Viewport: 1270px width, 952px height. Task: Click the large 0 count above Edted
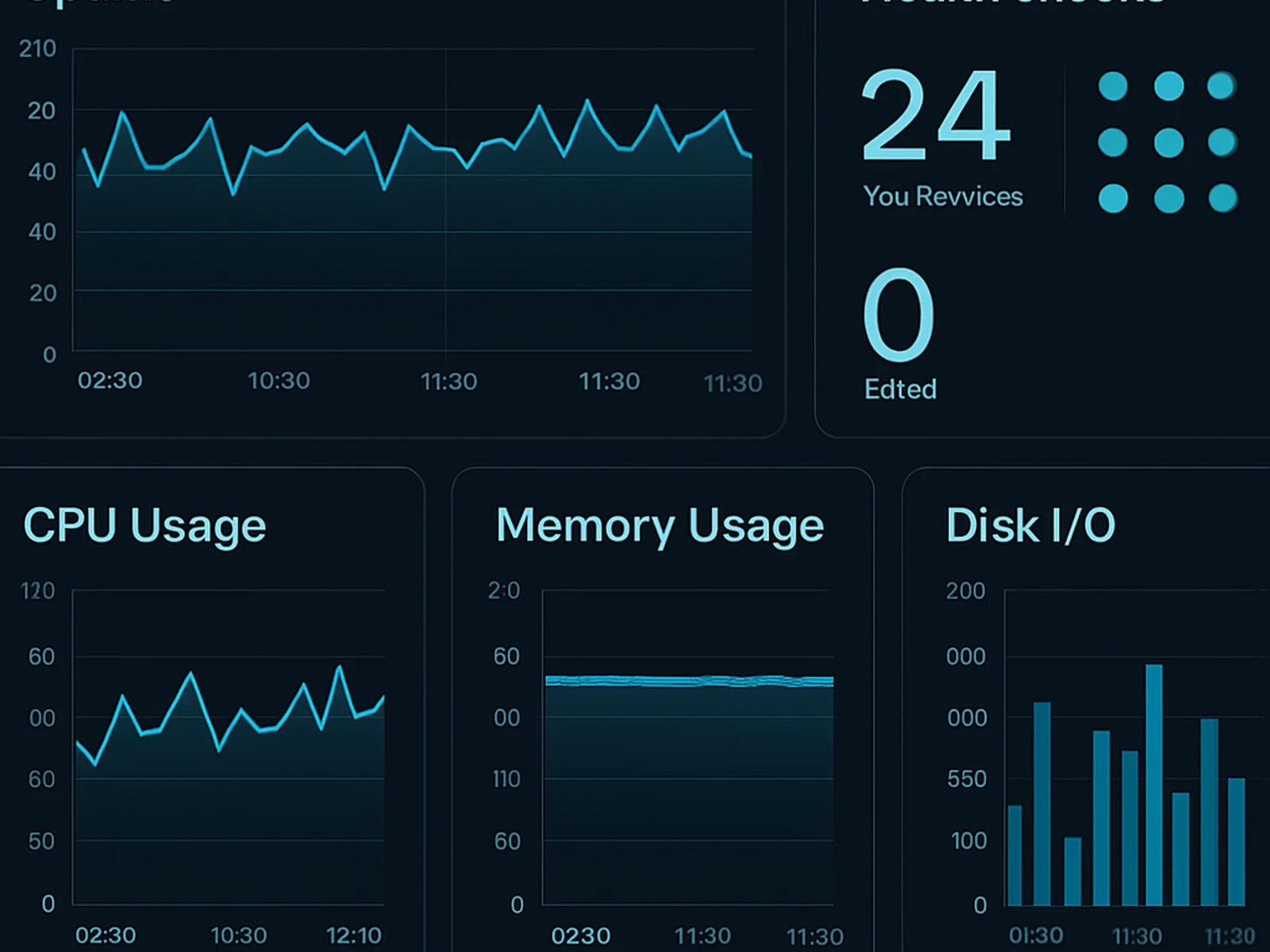click(898, 315)
